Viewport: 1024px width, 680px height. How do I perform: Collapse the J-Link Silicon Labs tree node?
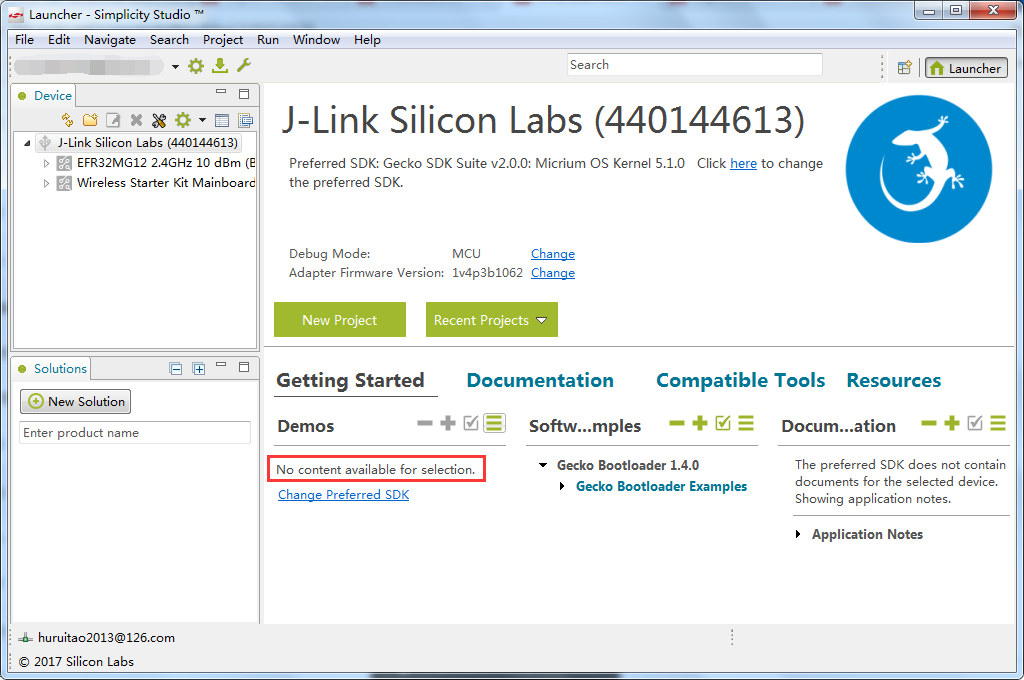(x=27, y=143)
